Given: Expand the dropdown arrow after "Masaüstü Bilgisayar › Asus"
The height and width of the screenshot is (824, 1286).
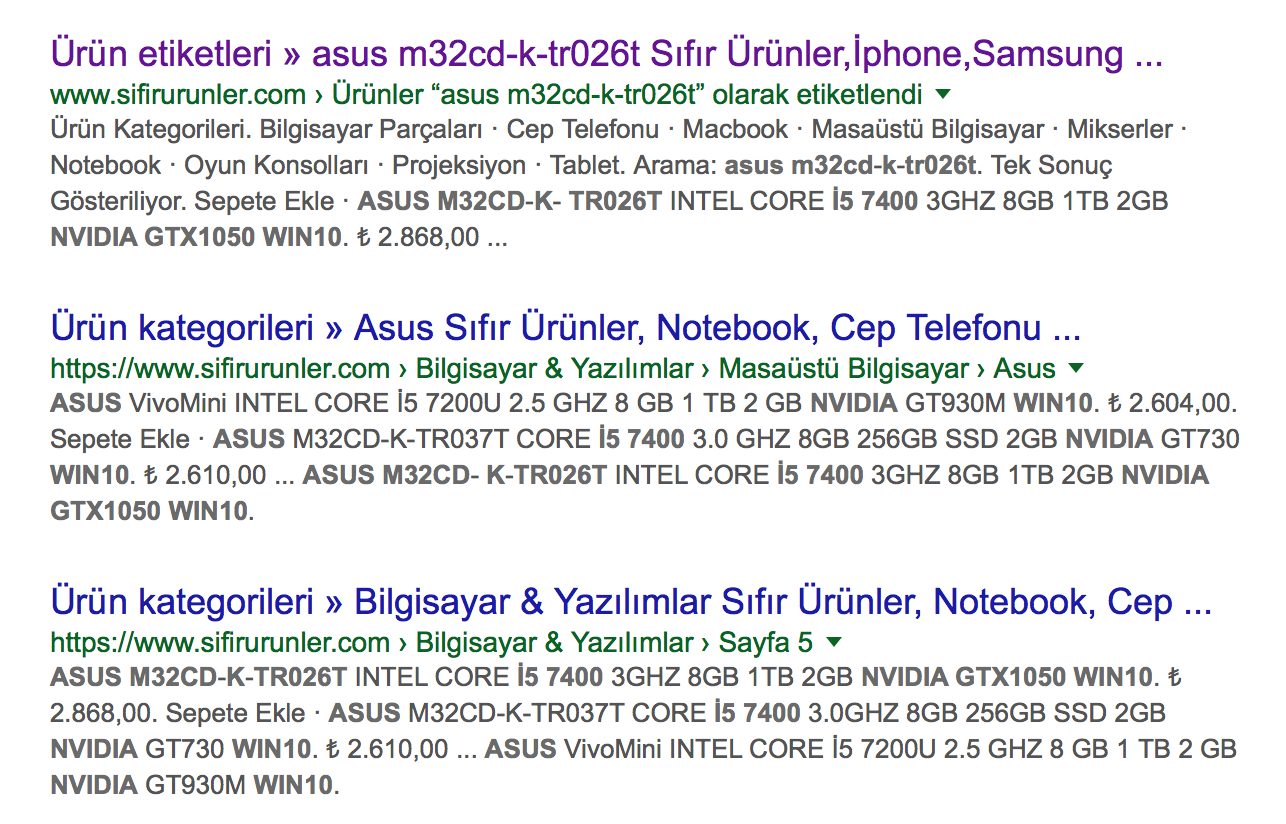Looking at the screenshot, I should tap(1076, 368).
